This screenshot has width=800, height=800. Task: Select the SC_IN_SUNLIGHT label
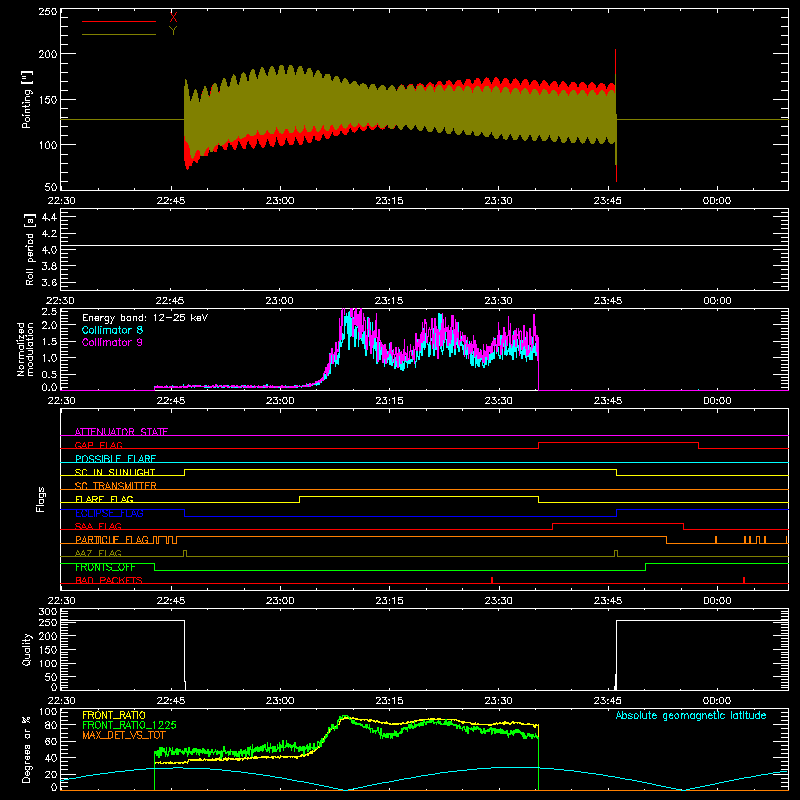tap(115, 472)
